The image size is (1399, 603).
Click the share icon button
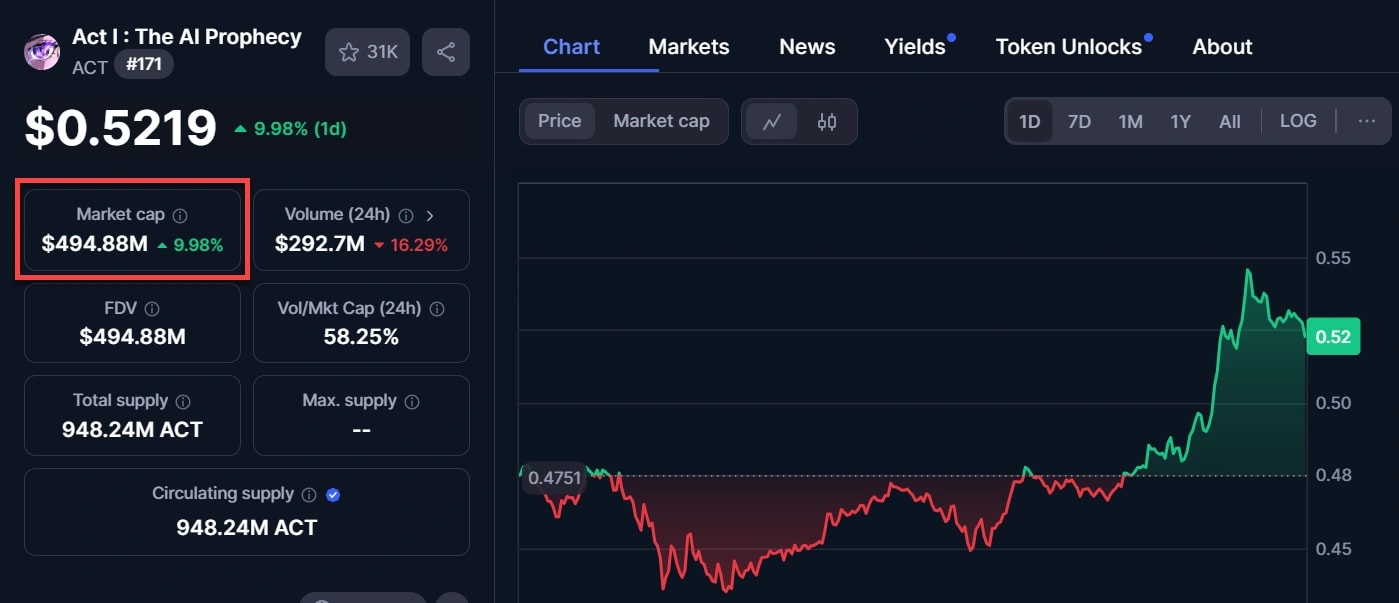tap(446, 52)
